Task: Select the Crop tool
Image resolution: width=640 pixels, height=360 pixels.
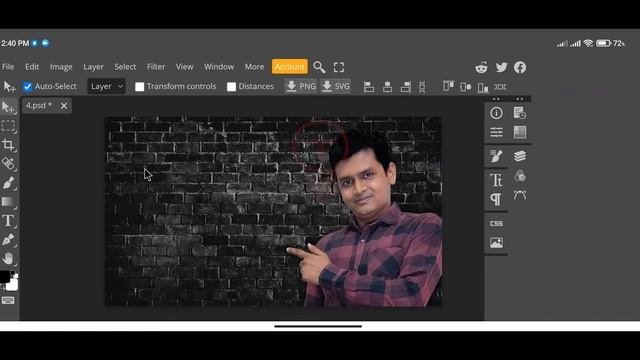Action: [x=8, y=145]
